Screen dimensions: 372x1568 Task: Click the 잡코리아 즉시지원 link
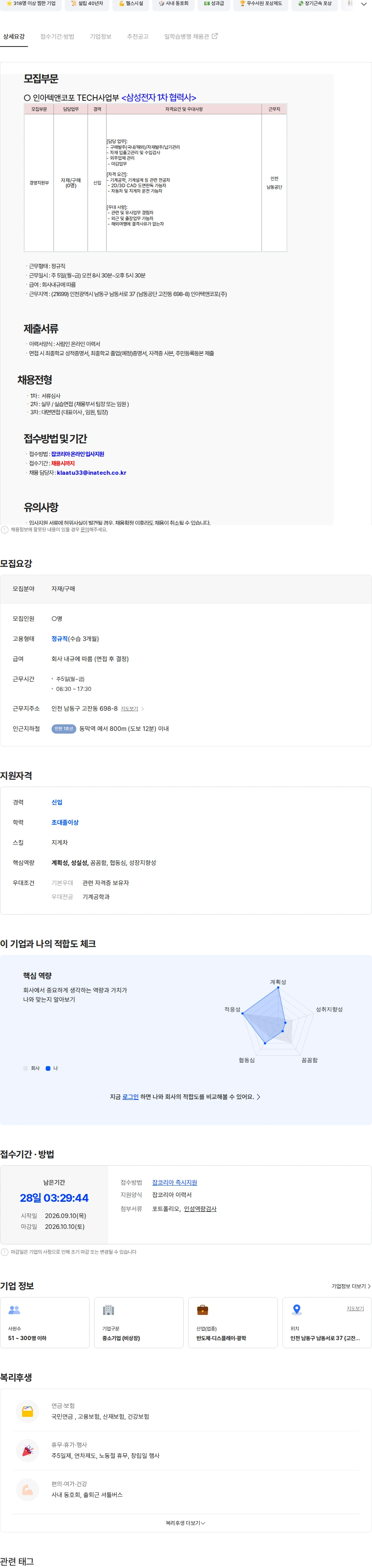[175, 1182]
